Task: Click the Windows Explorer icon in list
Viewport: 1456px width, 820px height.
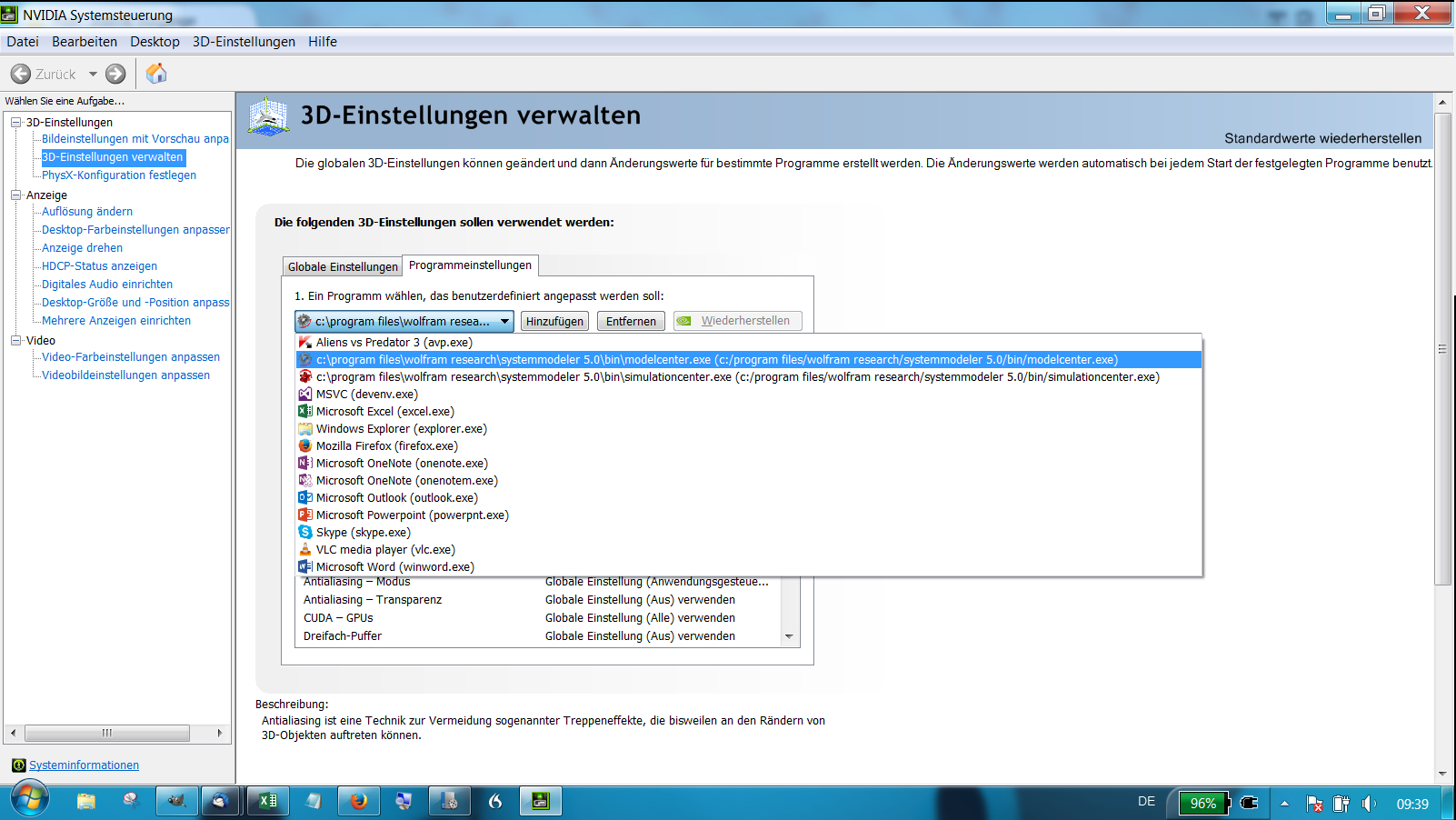Action: point(305,429)
